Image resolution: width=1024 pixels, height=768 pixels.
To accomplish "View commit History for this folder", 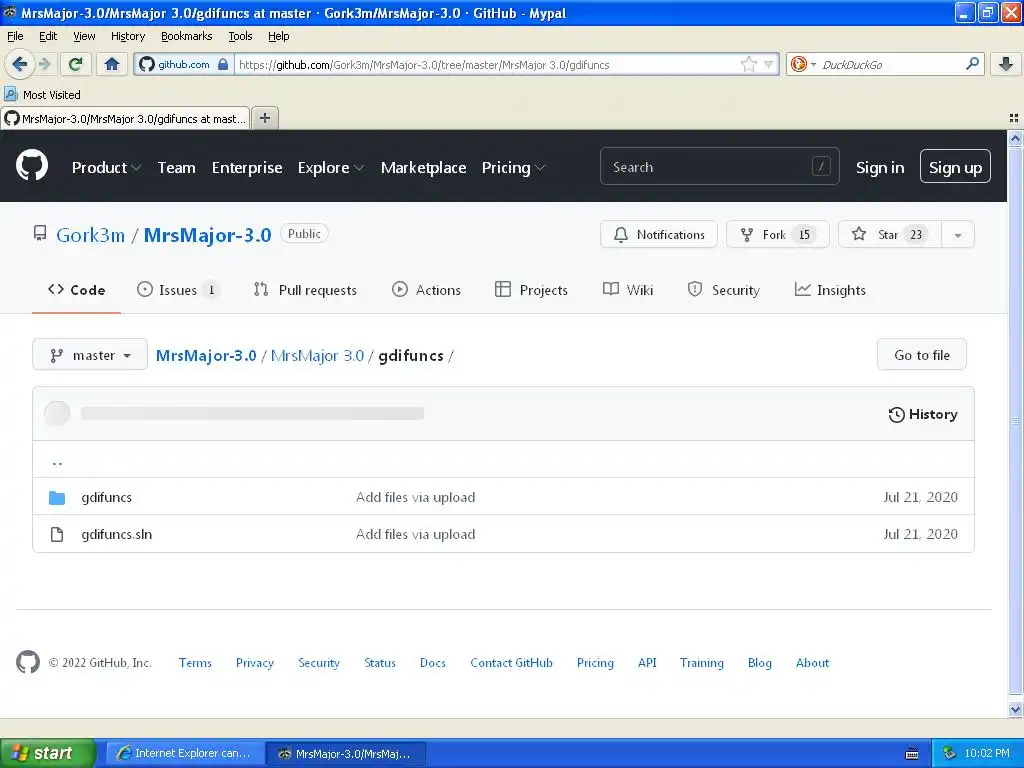I will (x=923, y=414).
